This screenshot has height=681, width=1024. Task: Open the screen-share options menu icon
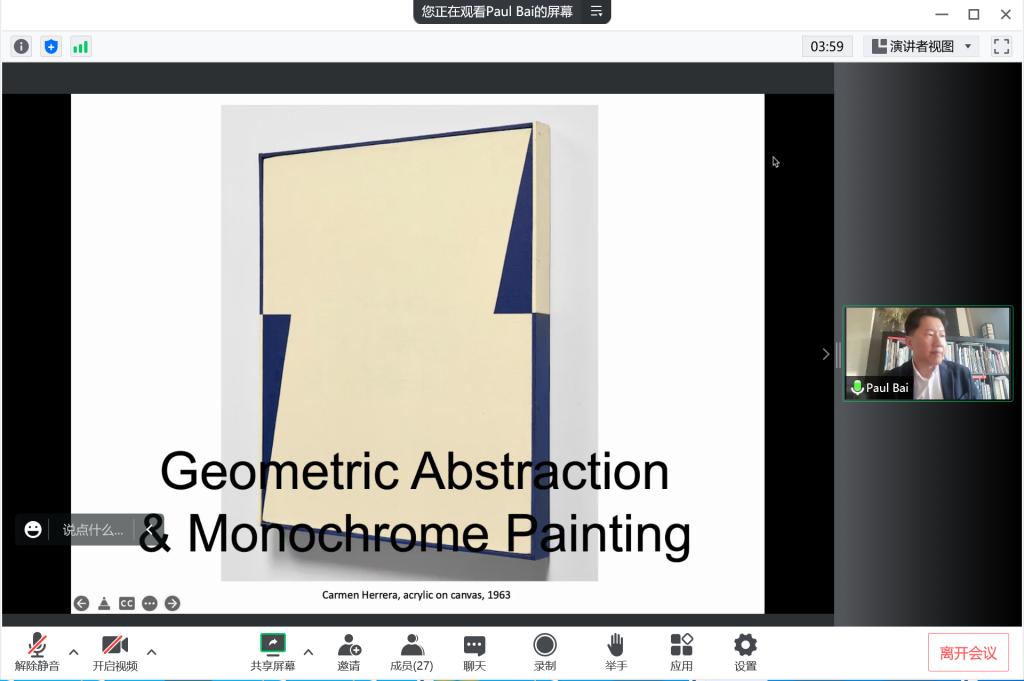tap(596, 11)
